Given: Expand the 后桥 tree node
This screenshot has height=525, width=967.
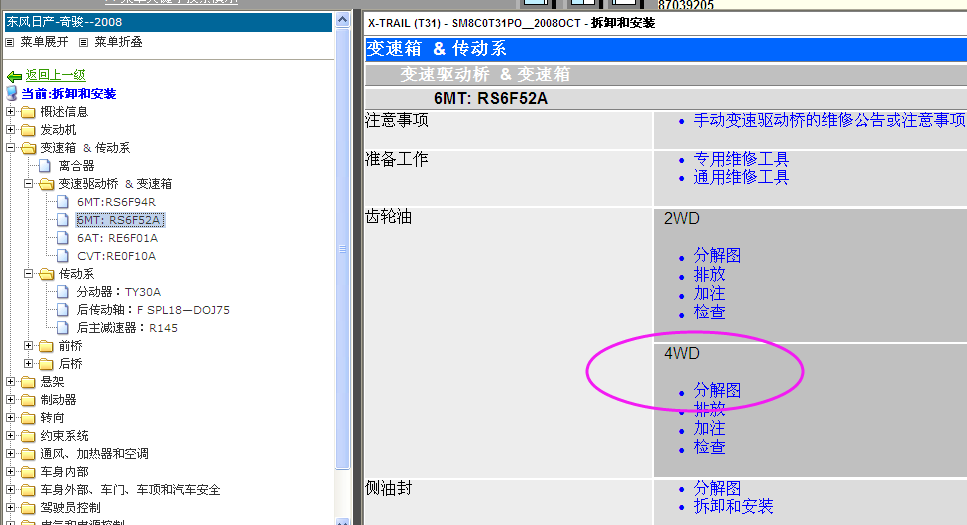Looking at the screenshot, I should pyautogui.click(x=28, y=363).
